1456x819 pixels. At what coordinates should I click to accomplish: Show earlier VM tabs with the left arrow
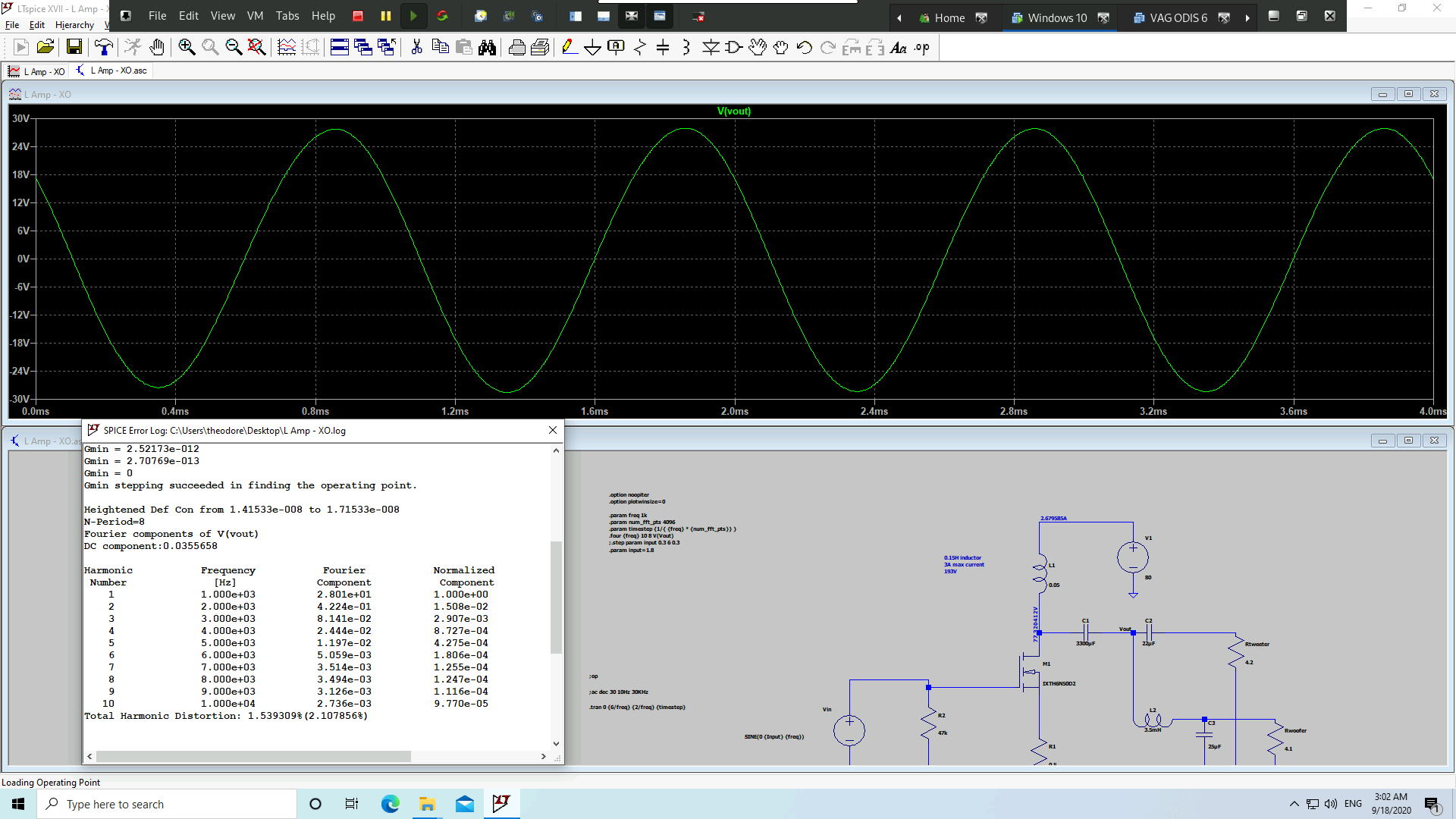pyautogui.click(x=899, y=17)
